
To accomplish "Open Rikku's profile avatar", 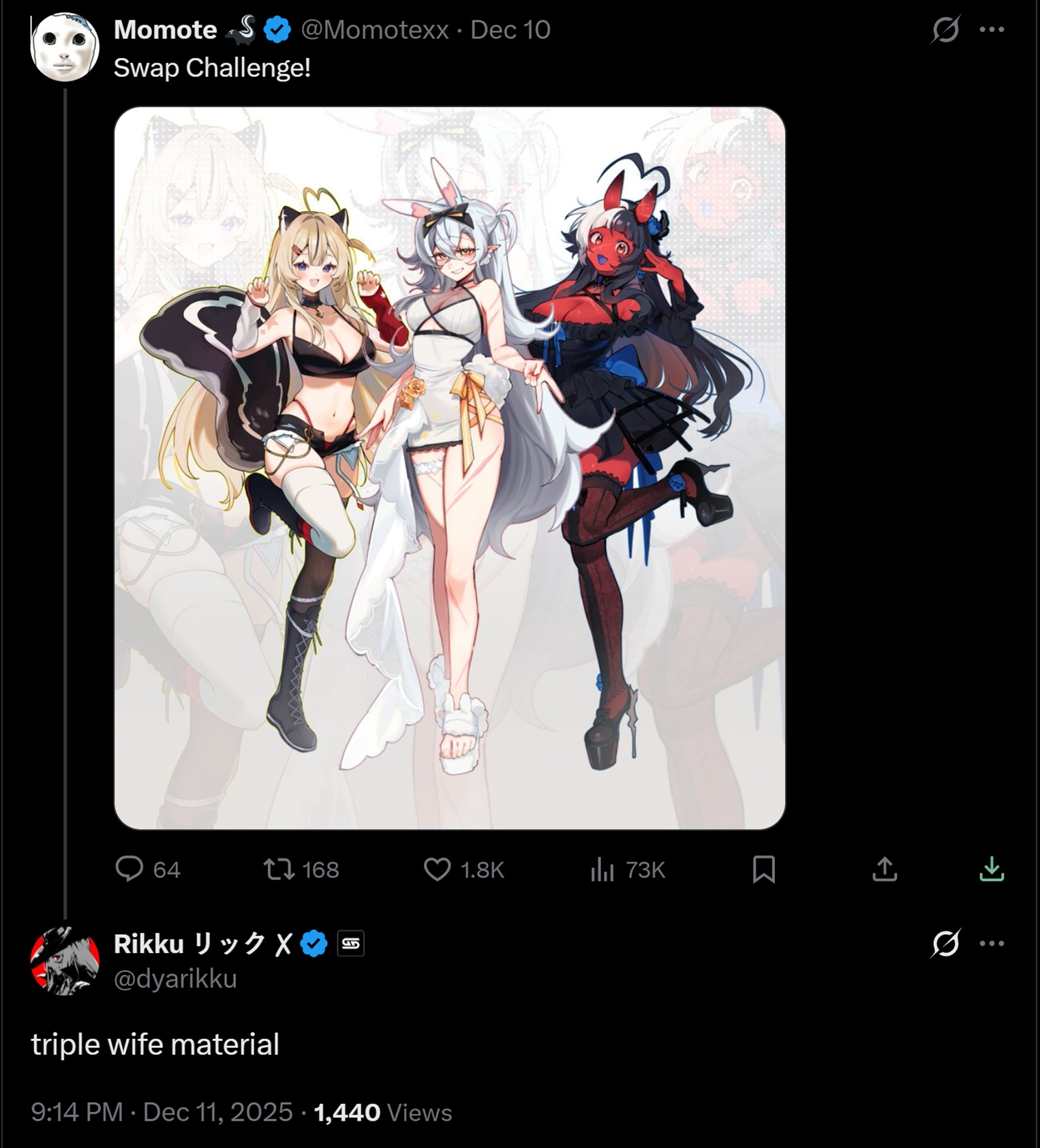I will 65,961.
